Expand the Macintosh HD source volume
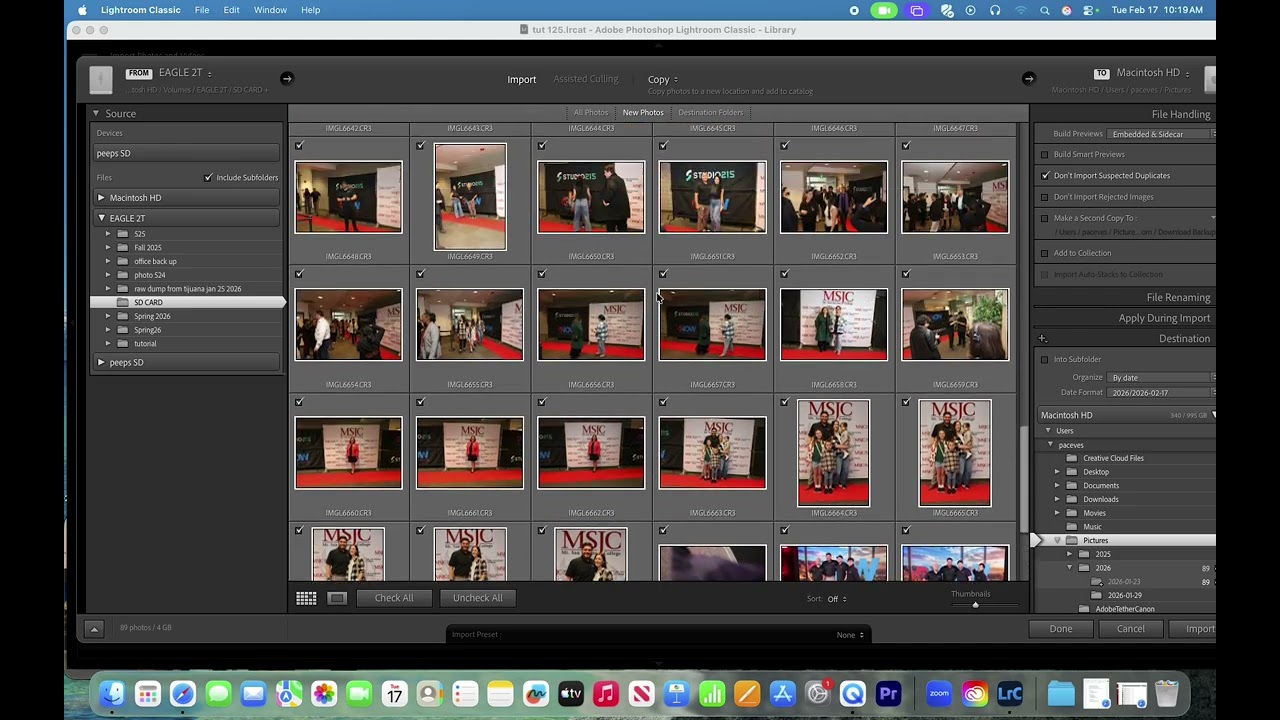 (101, 198)
